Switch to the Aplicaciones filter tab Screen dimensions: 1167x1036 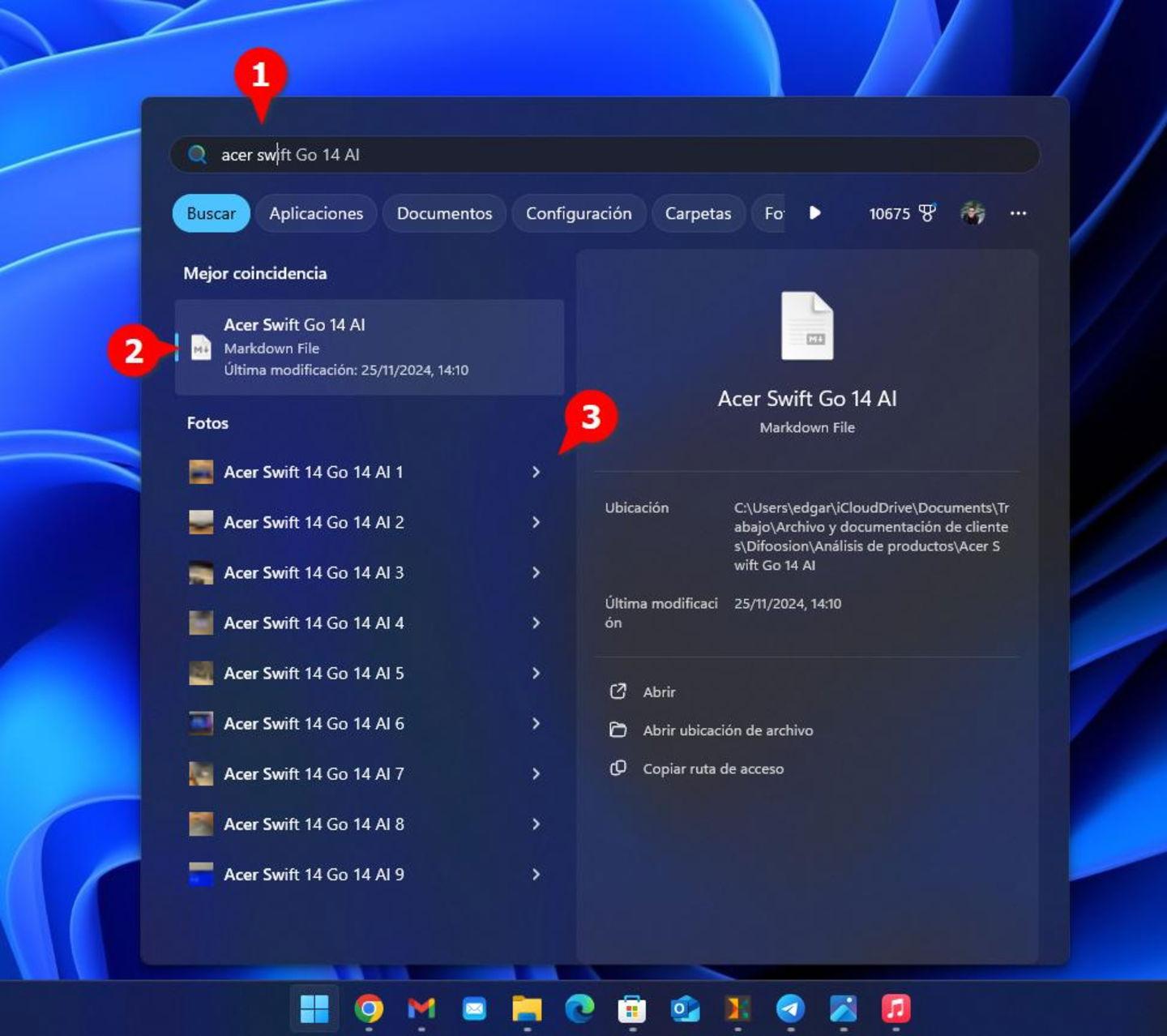tap(316, 213)
